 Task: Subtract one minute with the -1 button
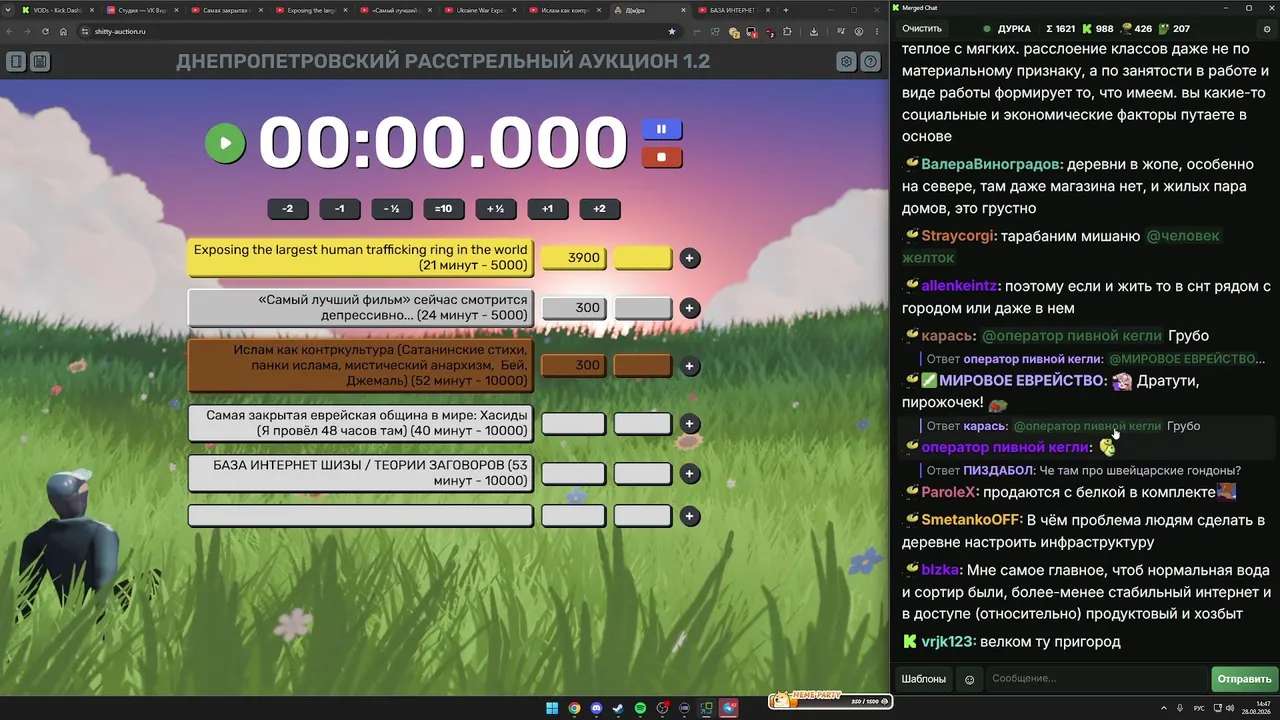(340, 209)
